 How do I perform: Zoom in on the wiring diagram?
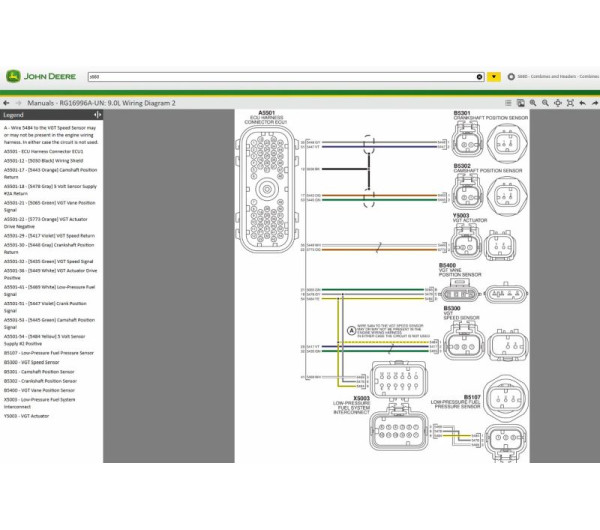[x=533, y=102]
